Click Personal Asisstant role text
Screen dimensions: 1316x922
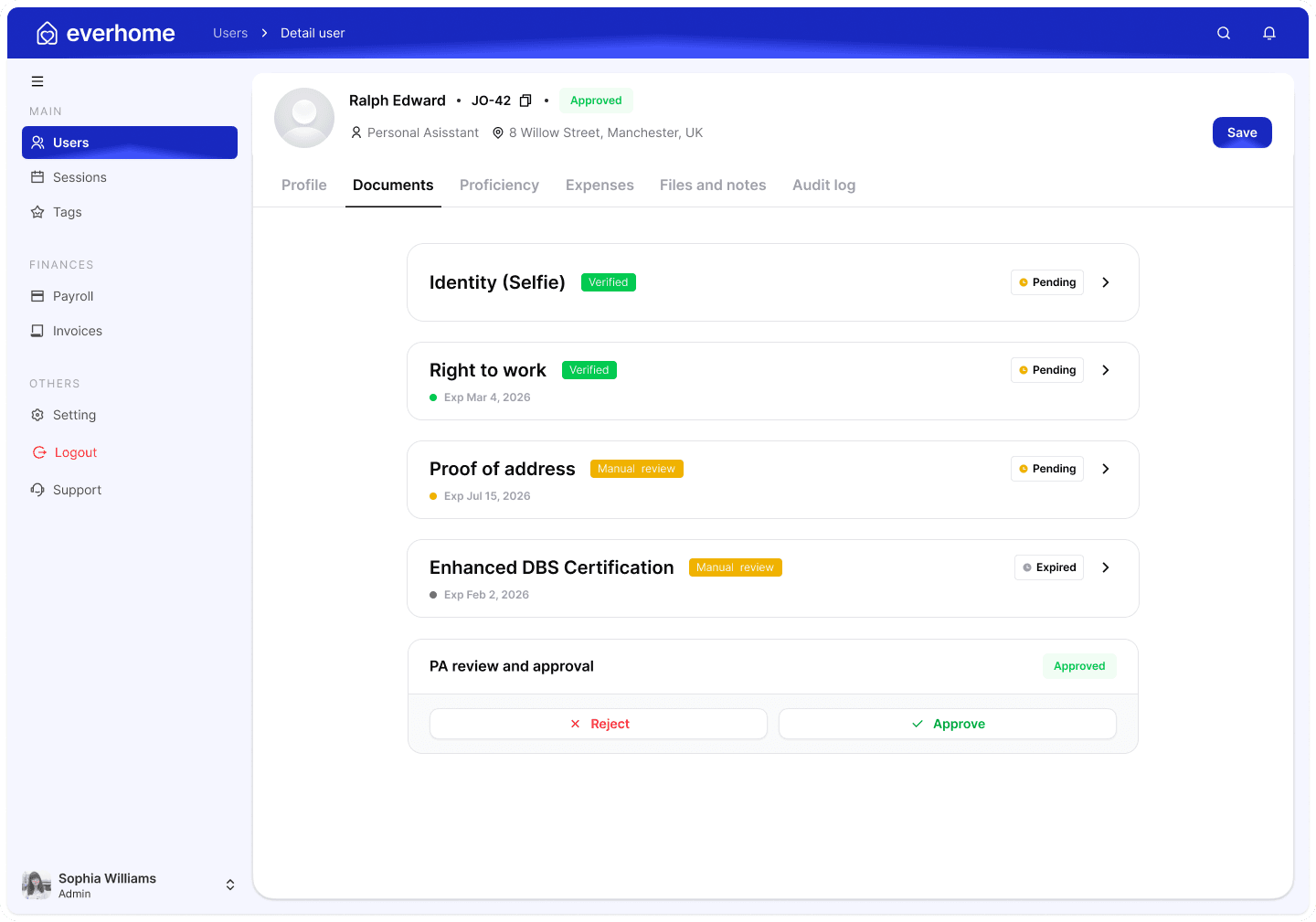tap(423, 132)
